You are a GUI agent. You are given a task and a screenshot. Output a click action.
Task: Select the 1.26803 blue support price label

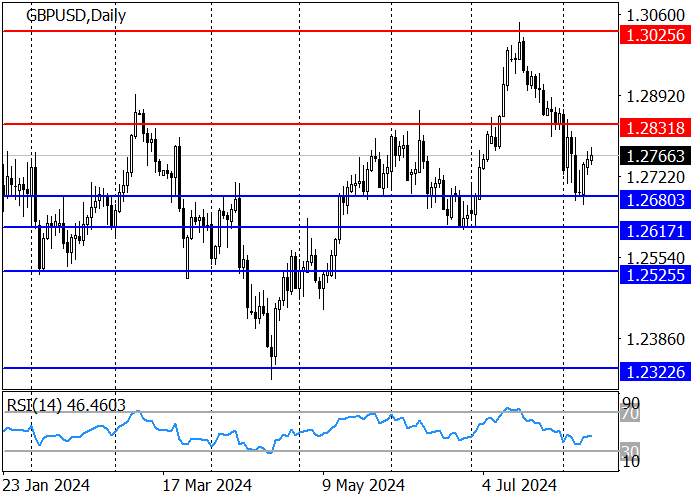click(655, 200)
